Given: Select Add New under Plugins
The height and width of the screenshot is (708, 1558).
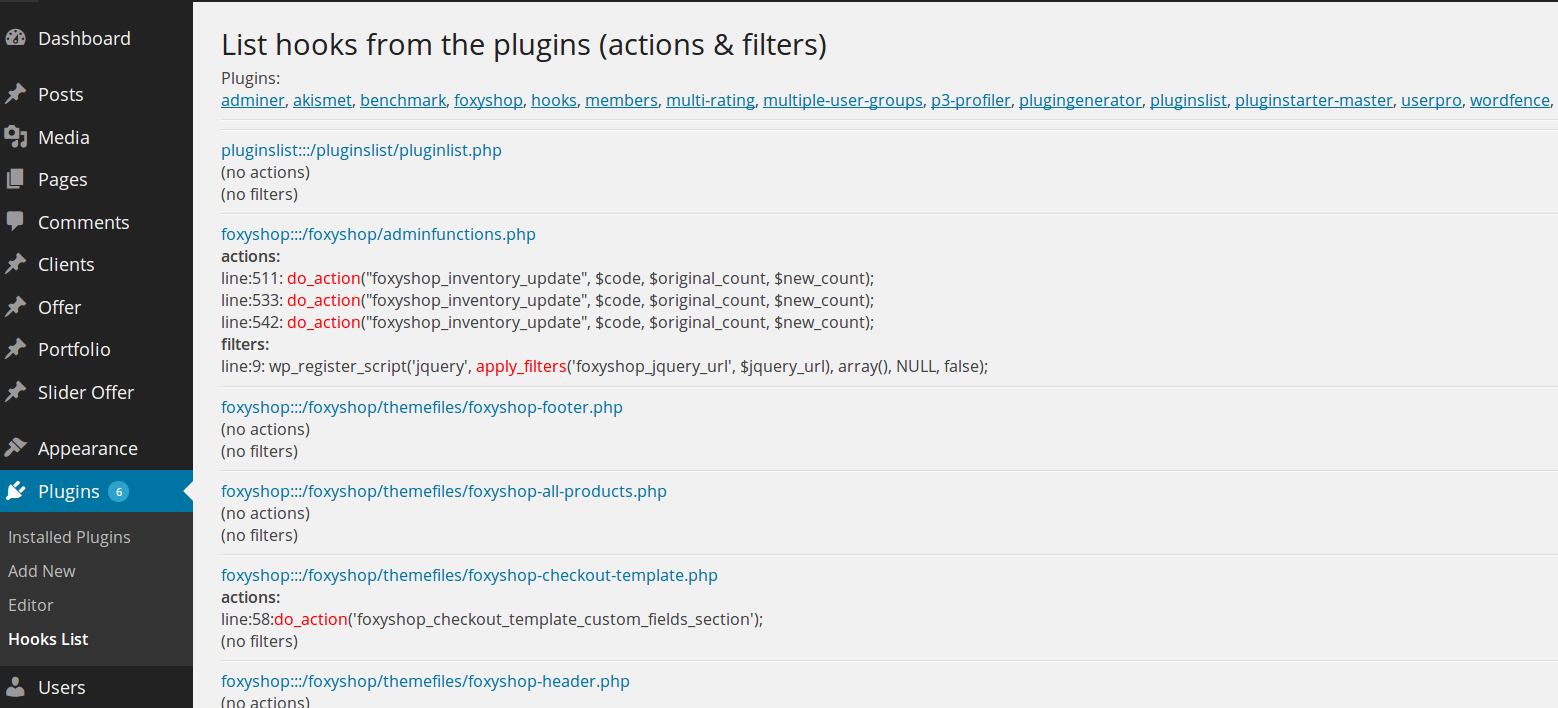Looking at the screenshot, I should coord(42,571).
